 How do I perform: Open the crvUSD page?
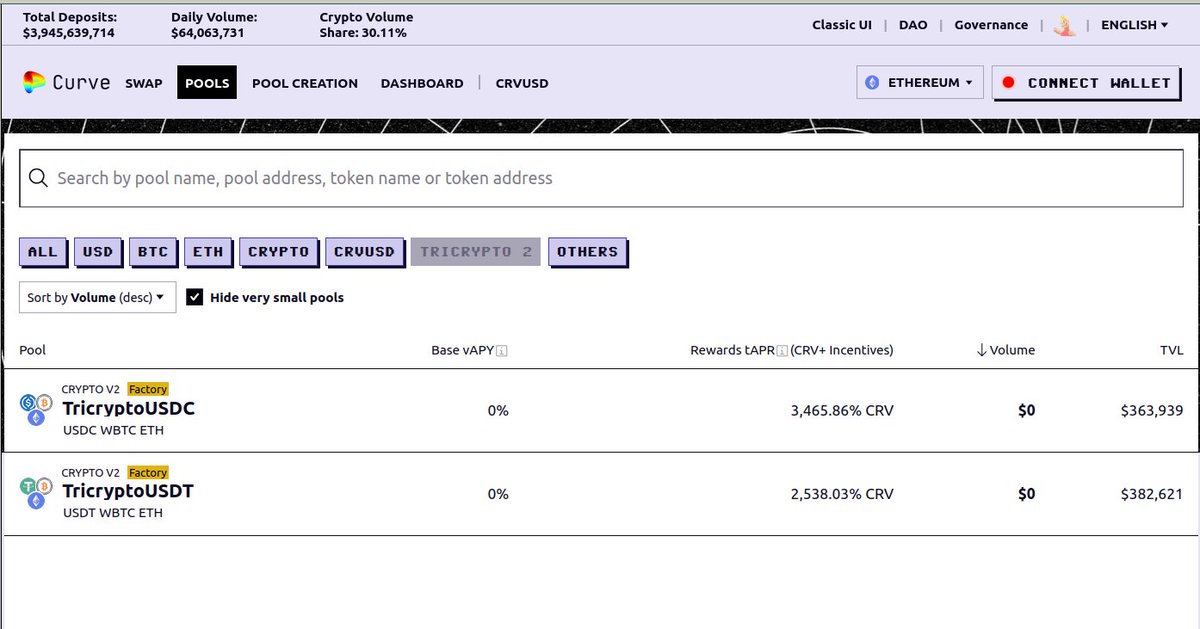[x=522, y=83]
